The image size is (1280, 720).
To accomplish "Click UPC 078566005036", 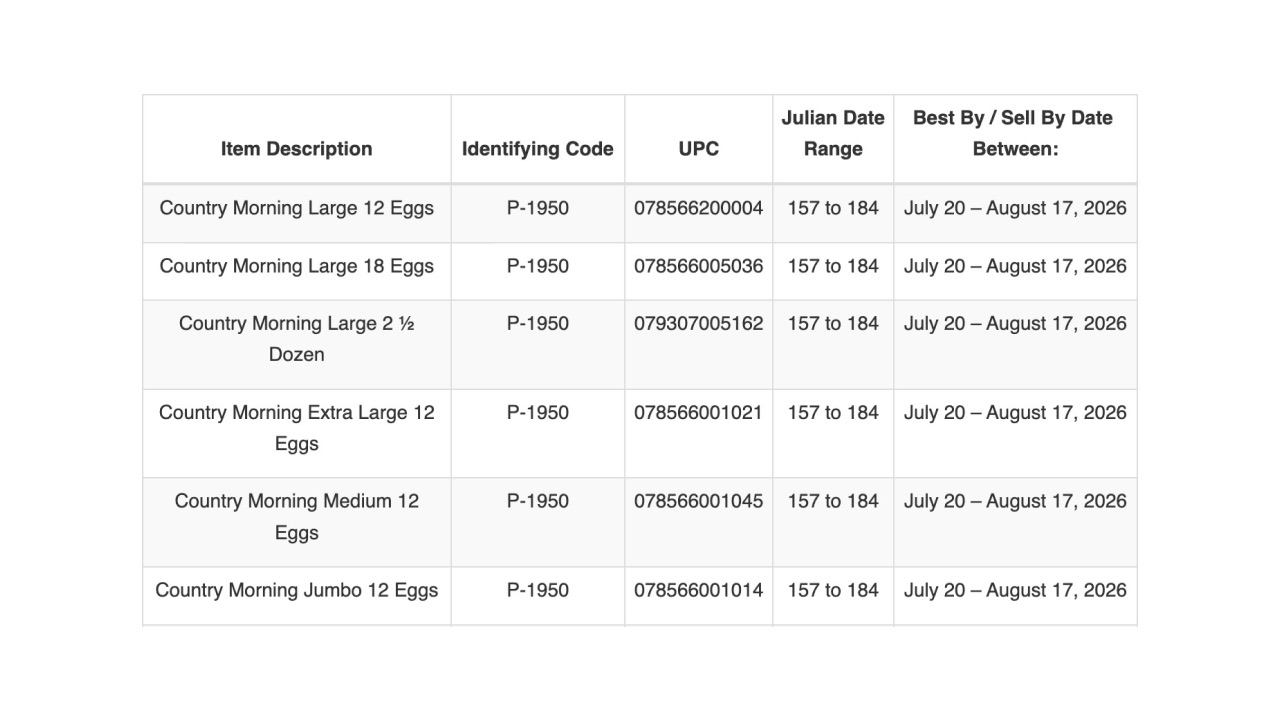I will coord(699,266).
